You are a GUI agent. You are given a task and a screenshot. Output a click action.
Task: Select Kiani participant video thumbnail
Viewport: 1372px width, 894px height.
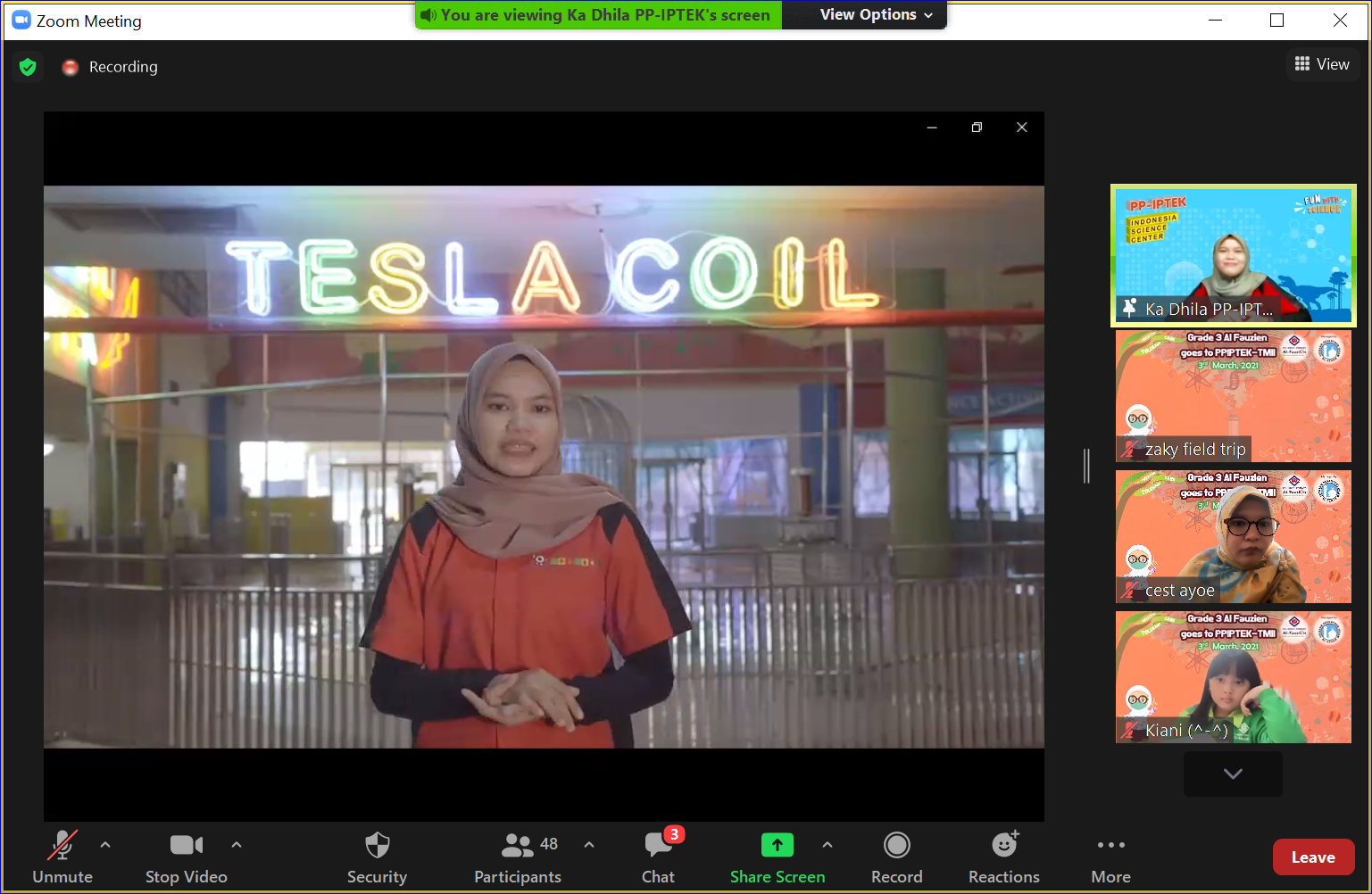pos(1233,677)
